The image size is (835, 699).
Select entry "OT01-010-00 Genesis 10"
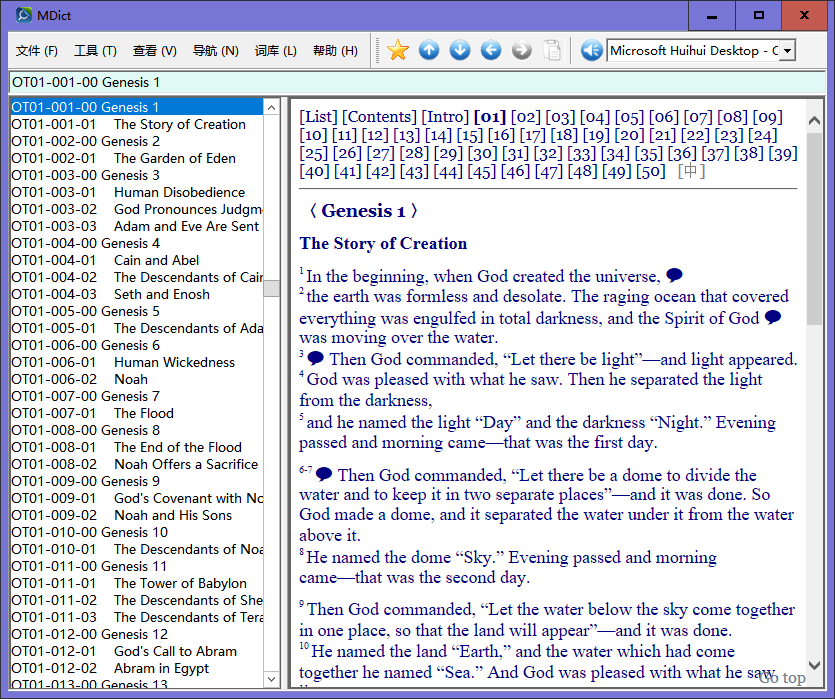tap(137, 532)
